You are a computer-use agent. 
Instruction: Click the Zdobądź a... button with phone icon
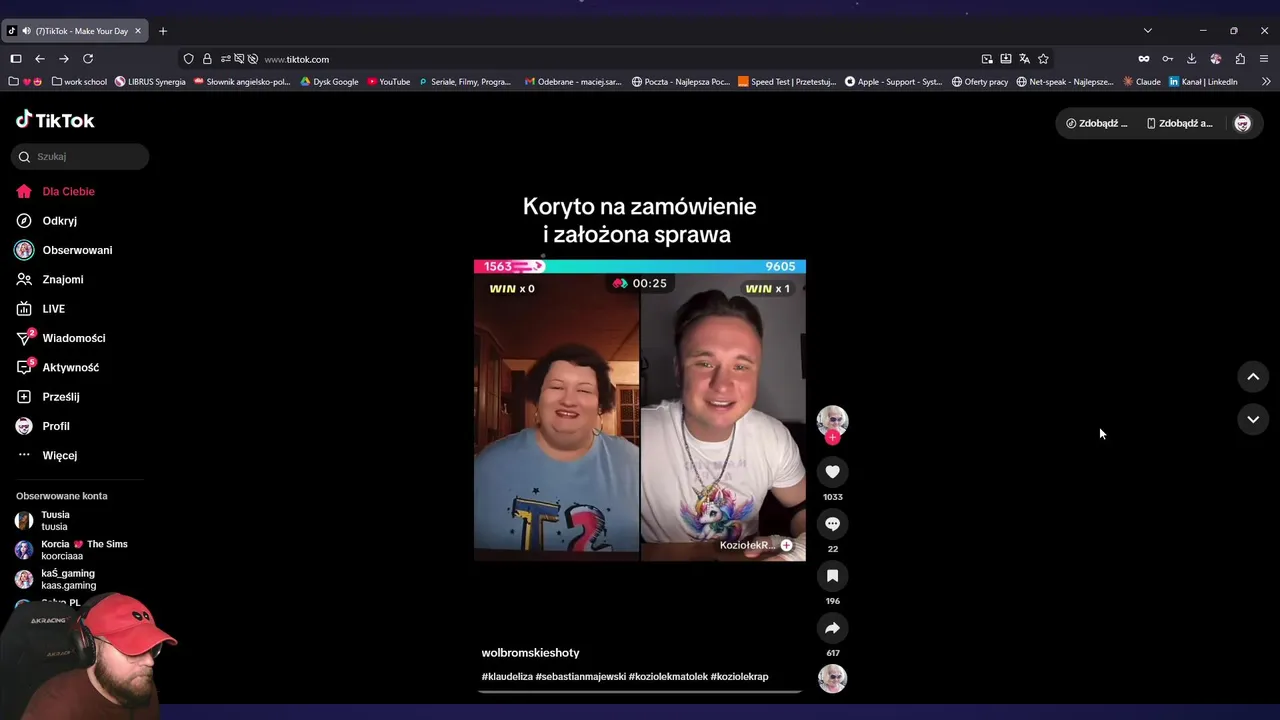pyautogui.click(x=1180, y=123)
